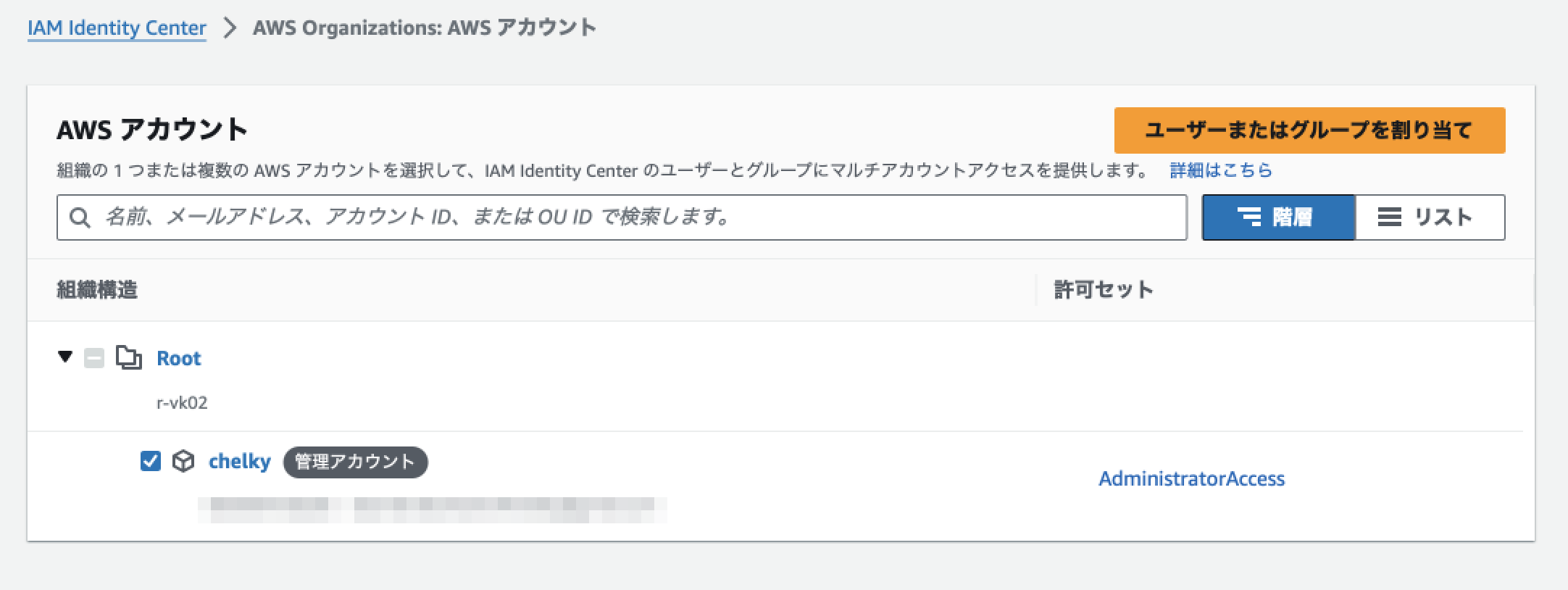Navigate back via the IAM Identity Center breadcrumb

(x=117, y=28)
